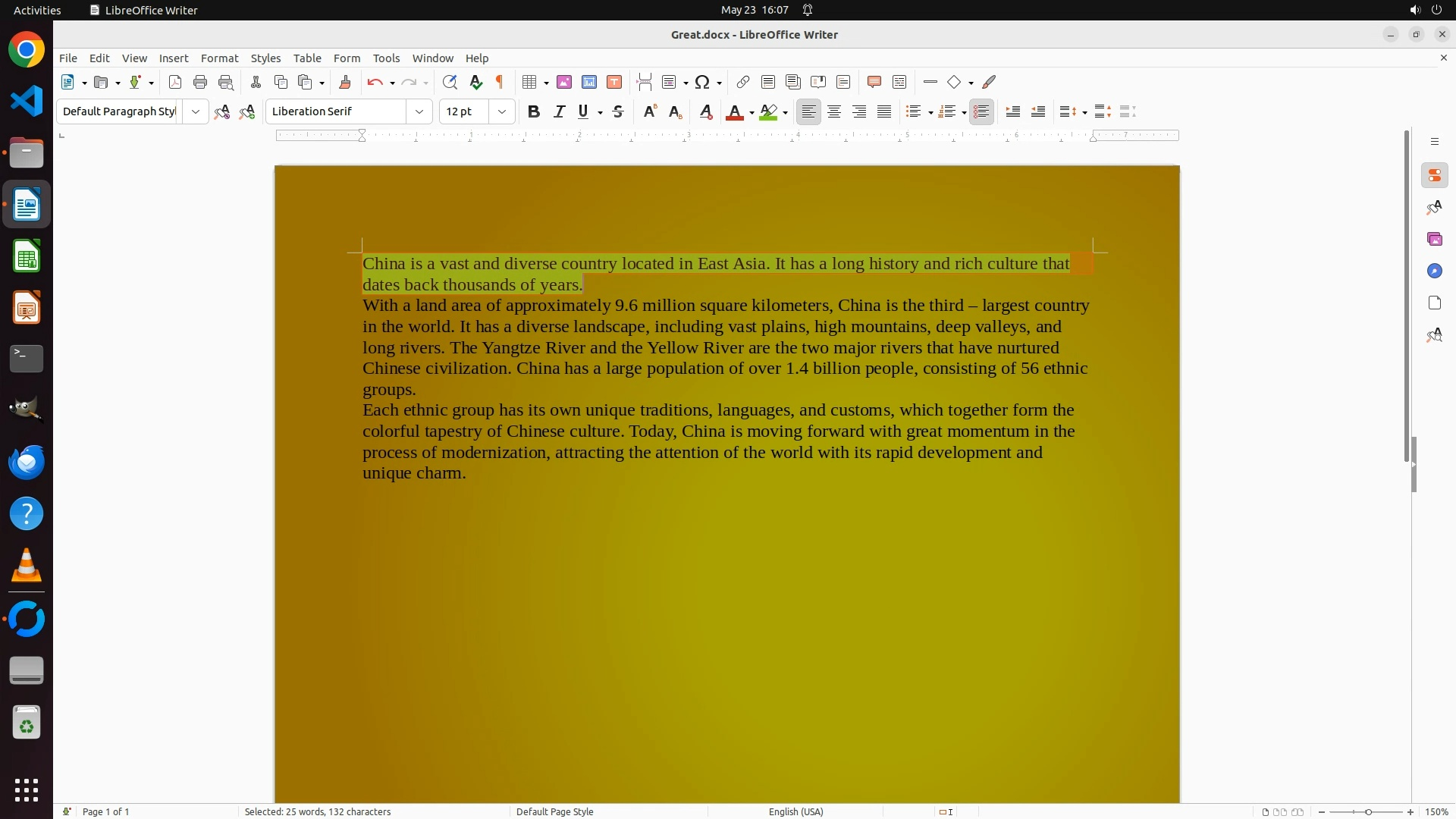Click the Insert Hyperlink icon
The width and height of the screenshot is (1456, 819).
743,82
